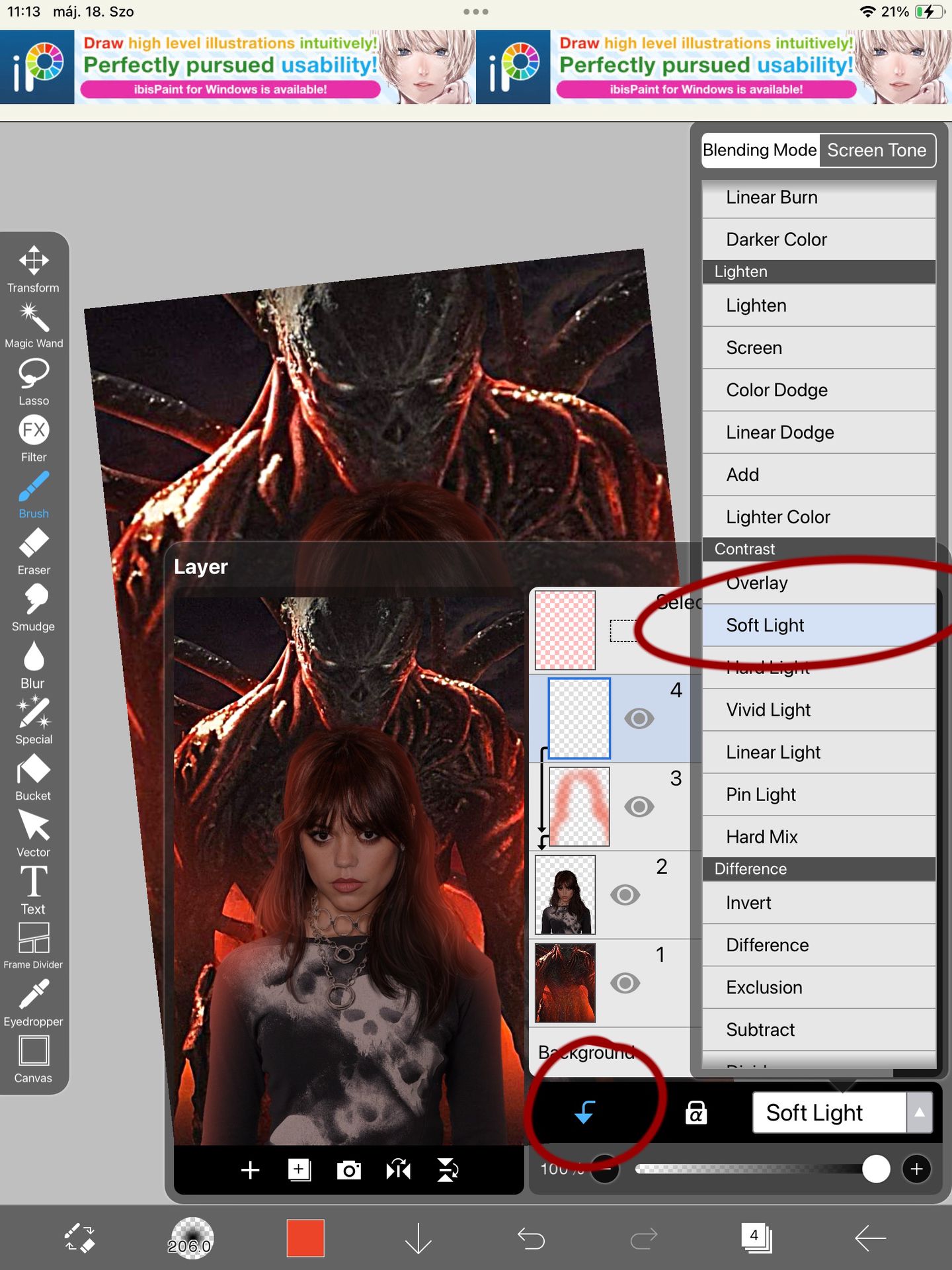Select layer 2 portrait thumbnail
This screenshot has height=1270, width=952.
tap(565, 894)
